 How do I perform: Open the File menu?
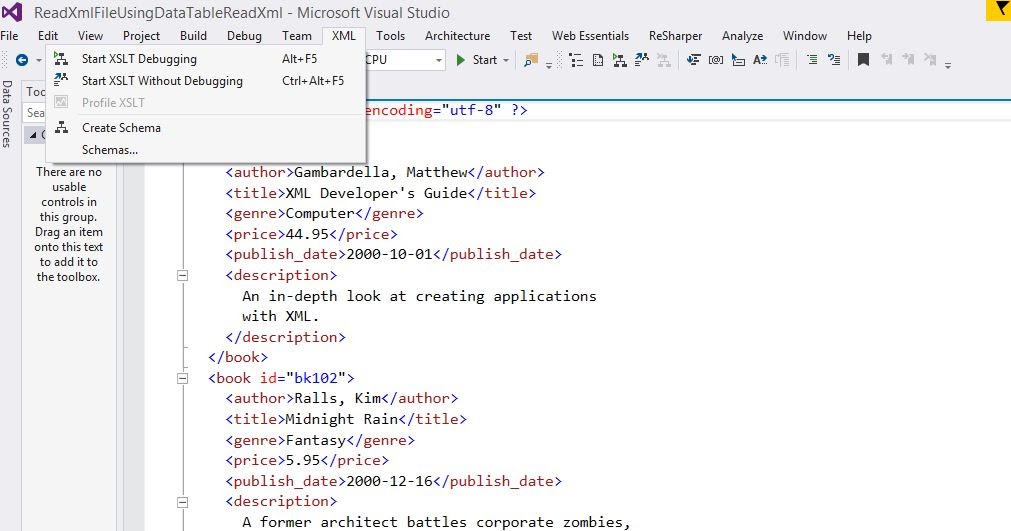pyautogui.click(x=9, y=36)
